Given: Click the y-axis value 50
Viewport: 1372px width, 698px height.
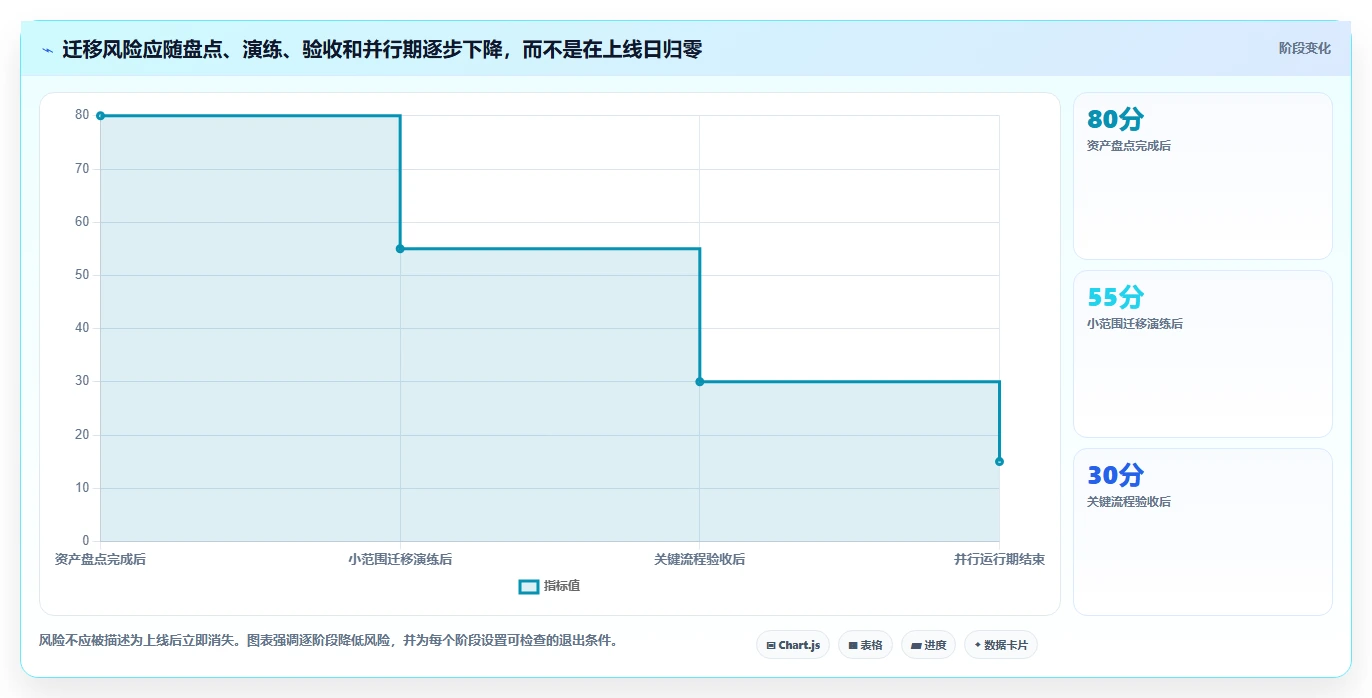Looking at the screenshot, I should pyautogui.click(x=82, y=275).
